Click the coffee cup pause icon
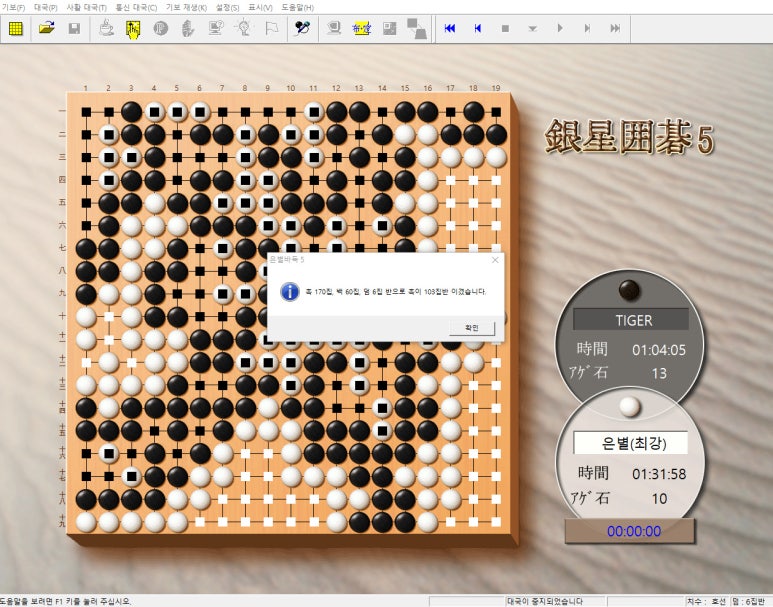Image resolution: width=773 pixels, height=607 pixels. [x=105, y=29]
